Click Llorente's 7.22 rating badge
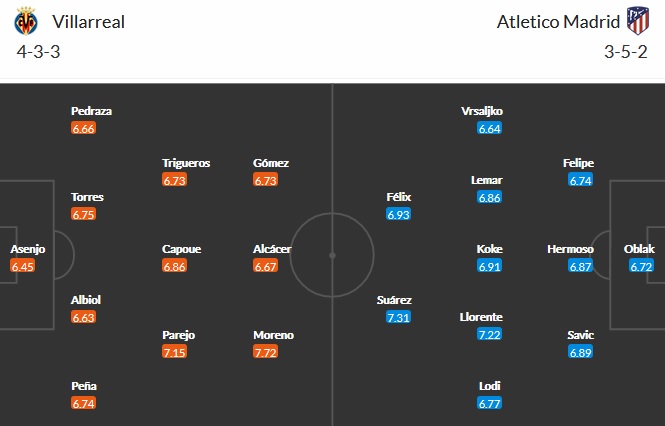Screen dimensions: 665x426 click(490, 335)
